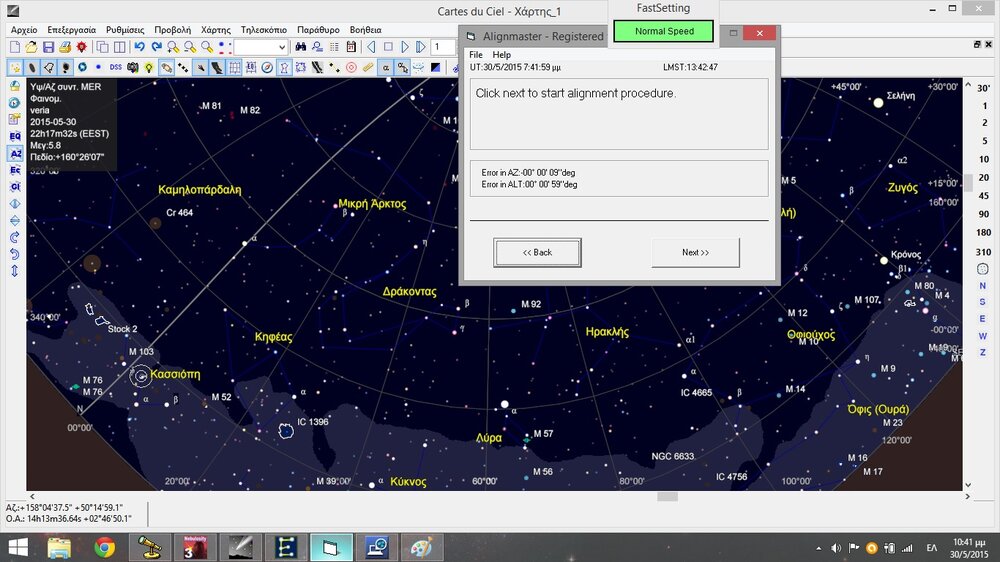The width and height of the screenshot is (1000, 562).
Task: Toggle Alt-Az coordinate mode button
Action: point(15,154)
